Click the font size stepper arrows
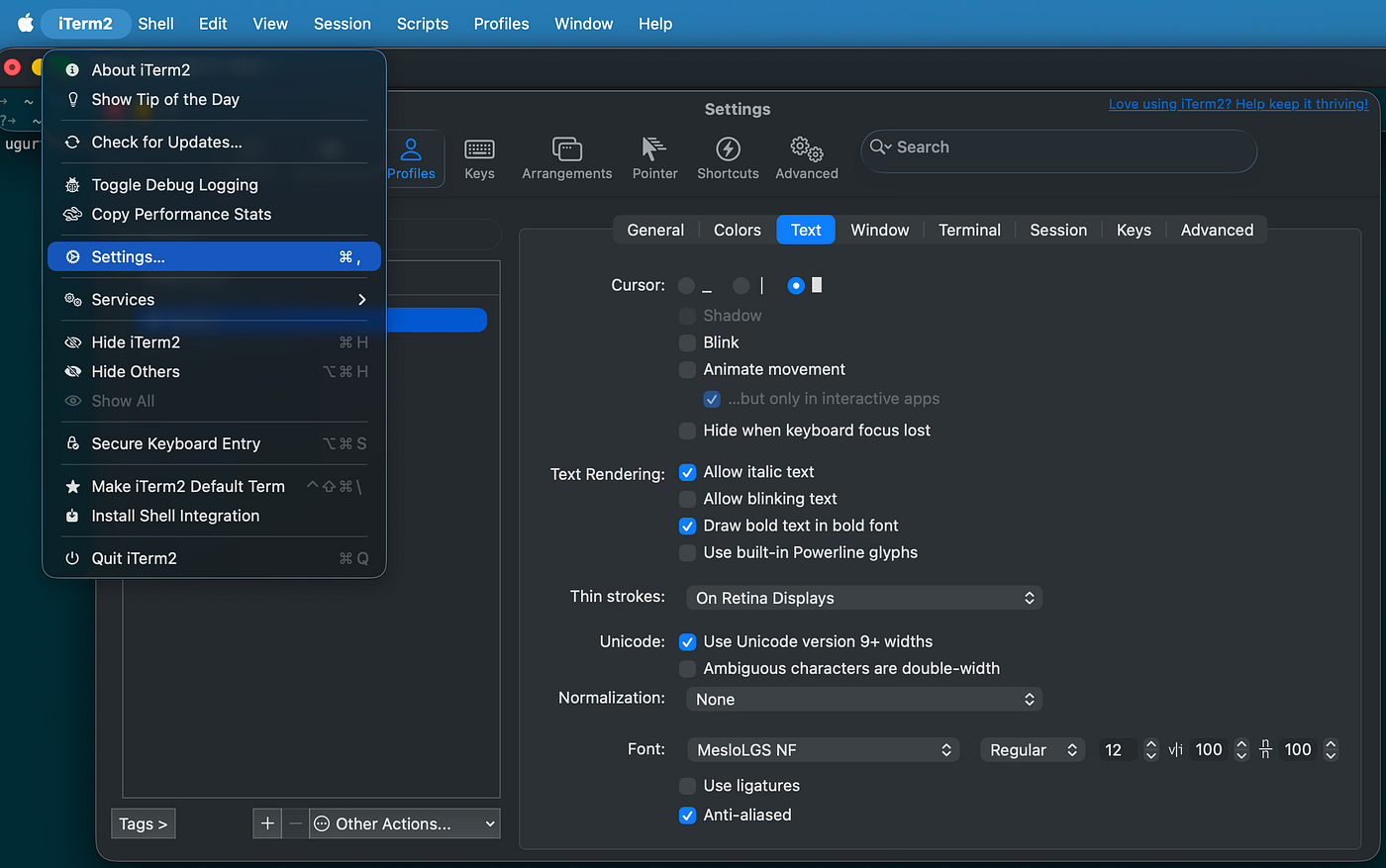 point(1150,749)
